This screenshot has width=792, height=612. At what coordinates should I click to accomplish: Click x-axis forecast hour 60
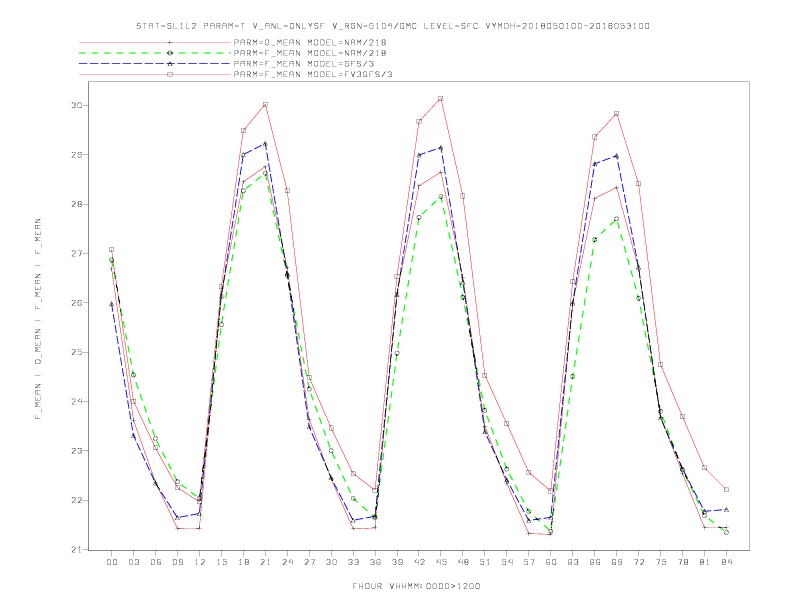pos(551,562)
